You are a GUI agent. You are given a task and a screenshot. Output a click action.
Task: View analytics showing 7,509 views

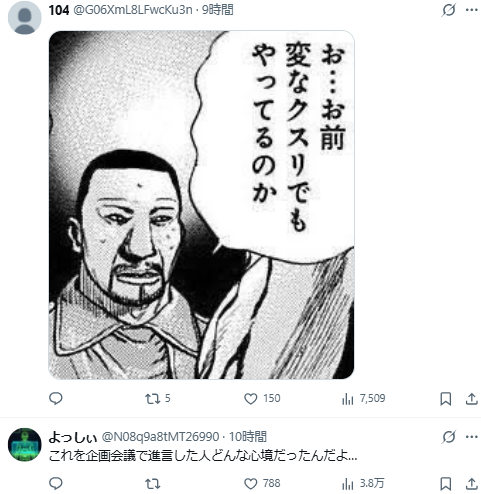(x=363, y=398)
